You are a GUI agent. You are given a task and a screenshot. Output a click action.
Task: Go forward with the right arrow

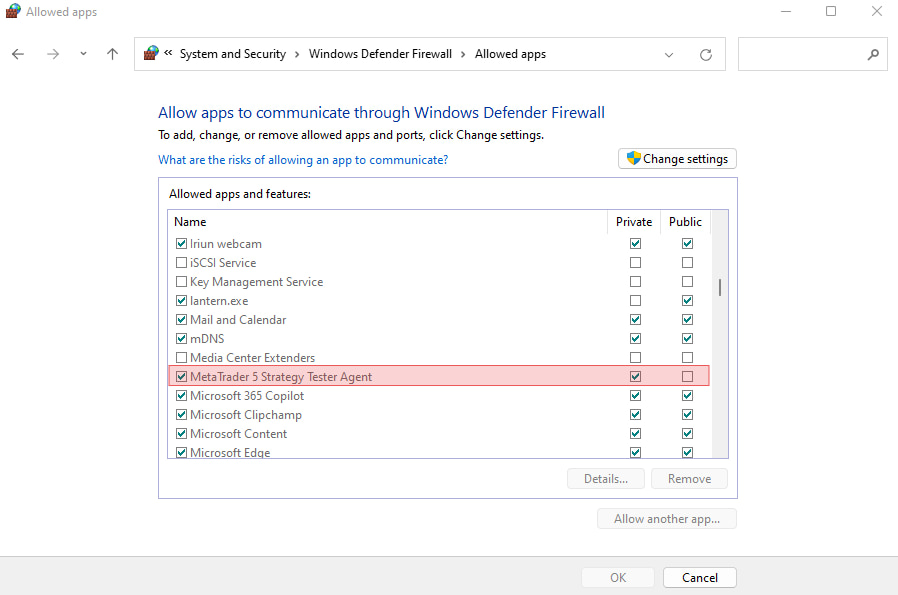tap(53, 54)
